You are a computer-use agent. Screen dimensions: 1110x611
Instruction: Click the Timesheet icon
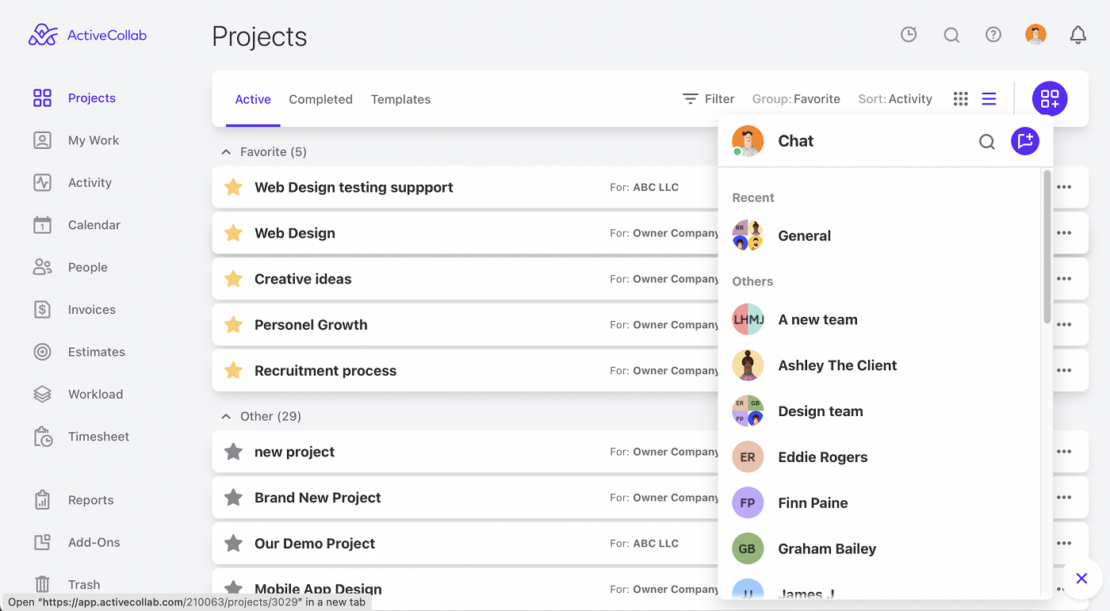[43, 436]
